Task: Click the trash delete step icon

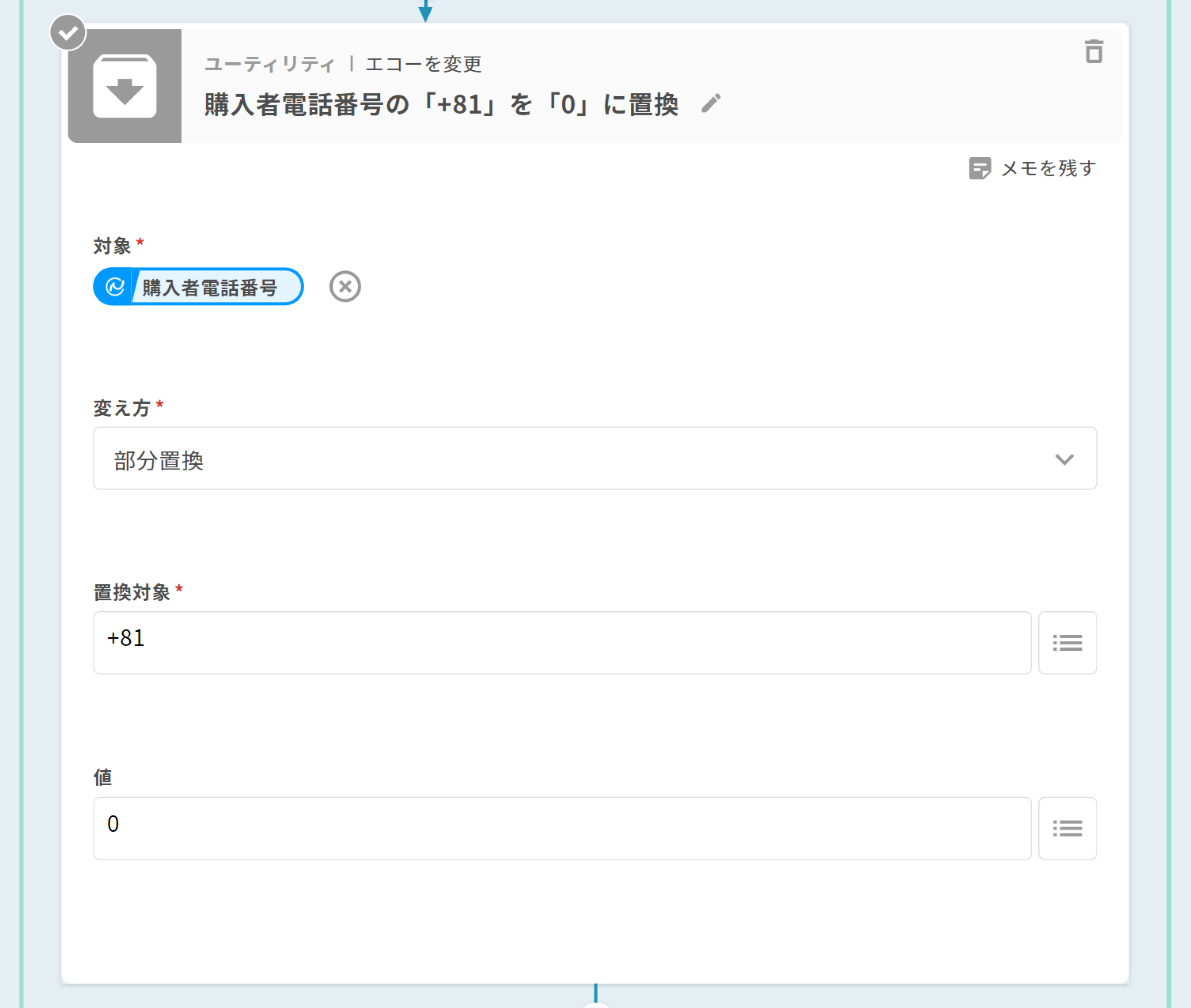Action: tap(1093, 52)
